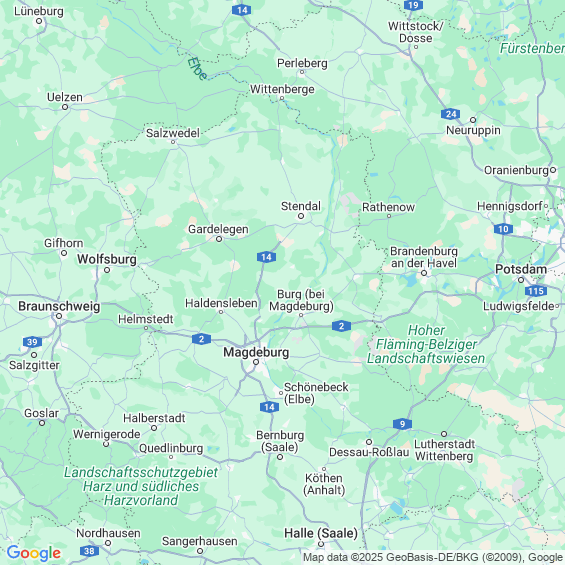Click the A2 highway shield east of Burg
Viewport: 565px width, 565px height.
[x=341, y=326]
